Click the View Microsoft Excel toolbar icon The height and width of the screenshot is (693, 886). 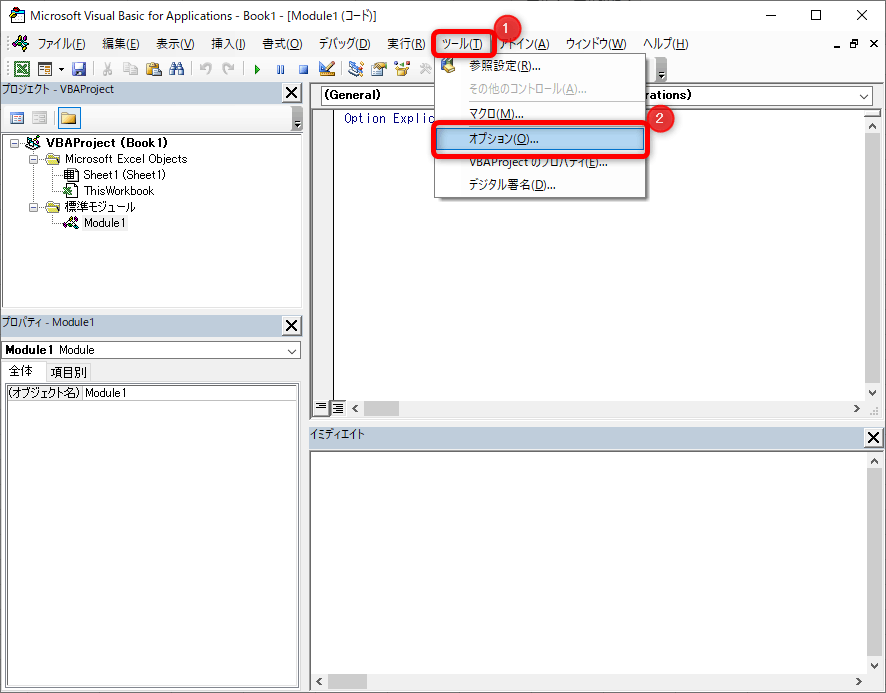click(22, 69)
